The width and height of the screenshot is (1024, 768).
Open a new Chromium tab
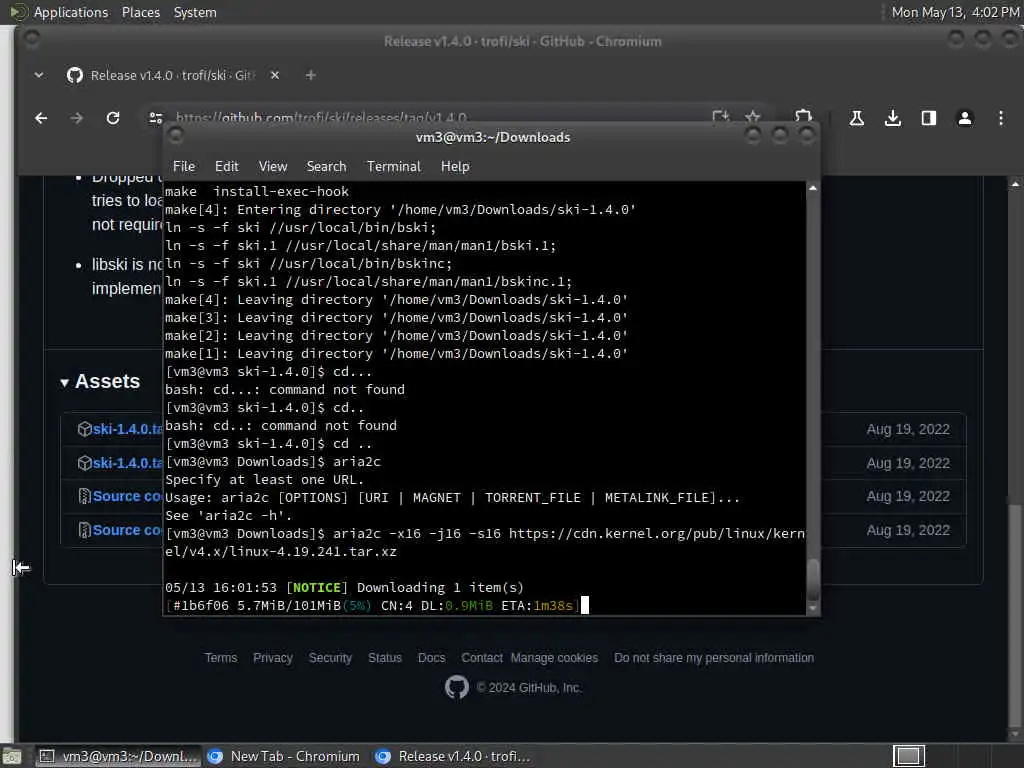pyautogui.click(x=311, y=75)
